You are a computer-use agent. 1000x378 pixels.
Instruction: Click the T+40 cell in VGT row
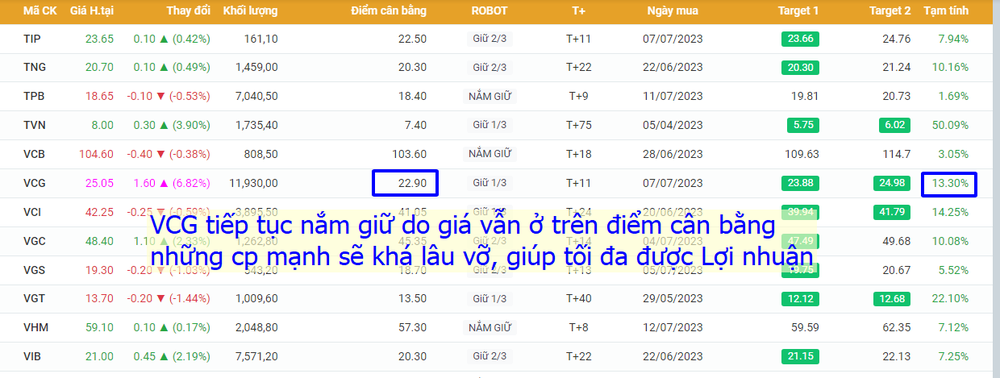579,299
